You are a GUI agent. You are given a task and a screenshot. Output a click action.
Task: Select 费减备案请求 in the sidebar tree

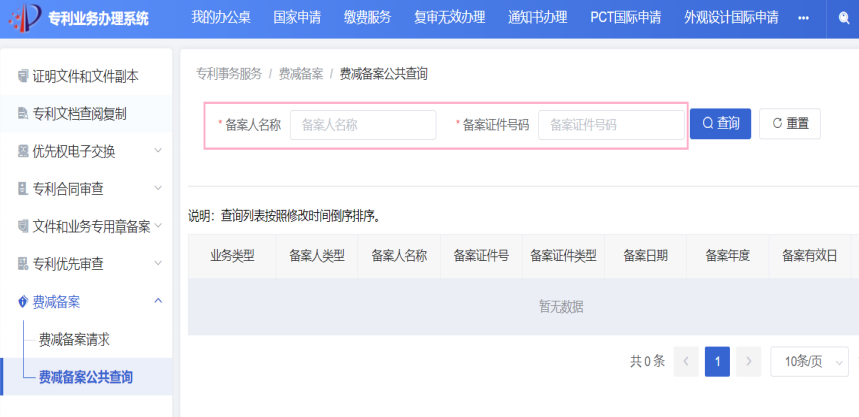click(x=74, y=339)
